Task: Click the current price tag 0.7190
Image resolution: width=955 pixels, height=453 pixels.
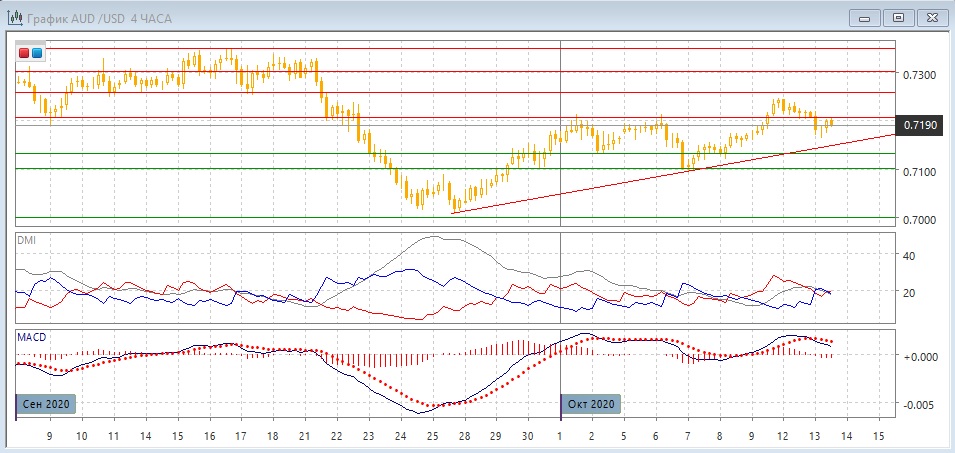Action: pyautogui.click(x=920, y=125)
